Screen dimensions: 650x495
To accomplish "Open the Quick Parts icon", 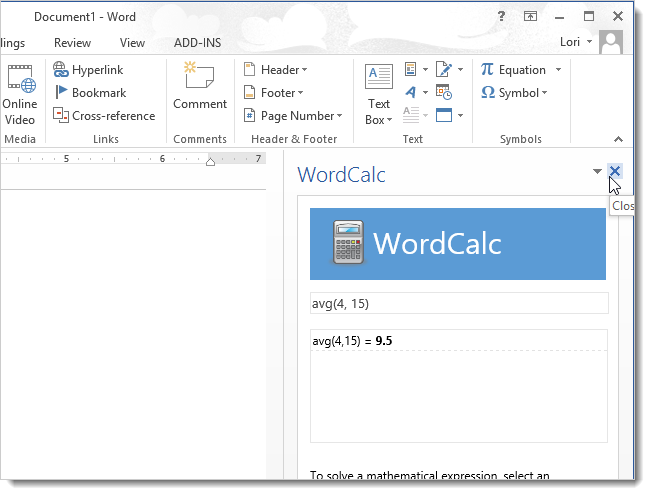I will (410, 69).
